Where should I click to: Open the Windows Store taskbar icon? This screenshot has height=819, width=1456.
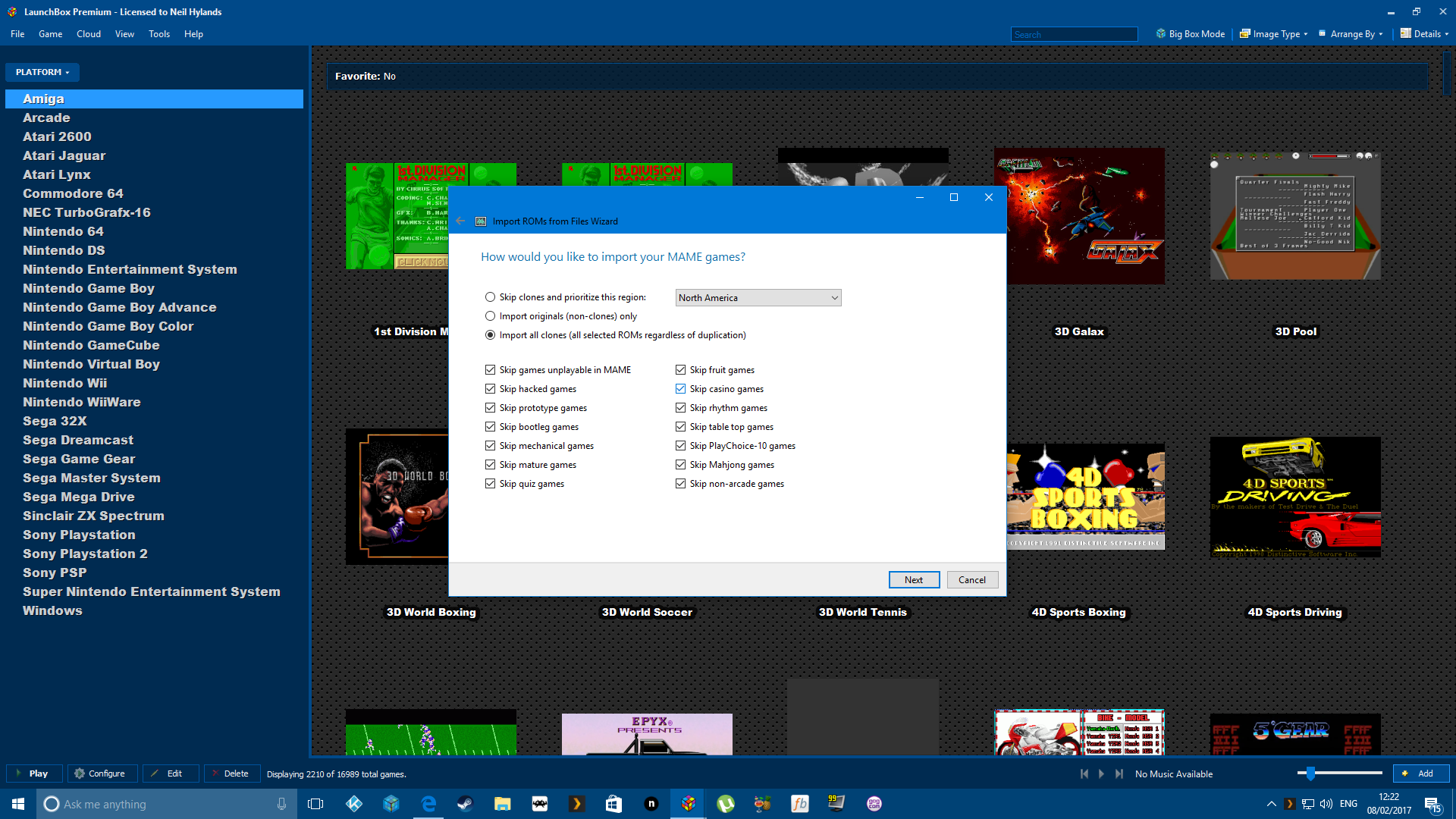pos(613,804)
